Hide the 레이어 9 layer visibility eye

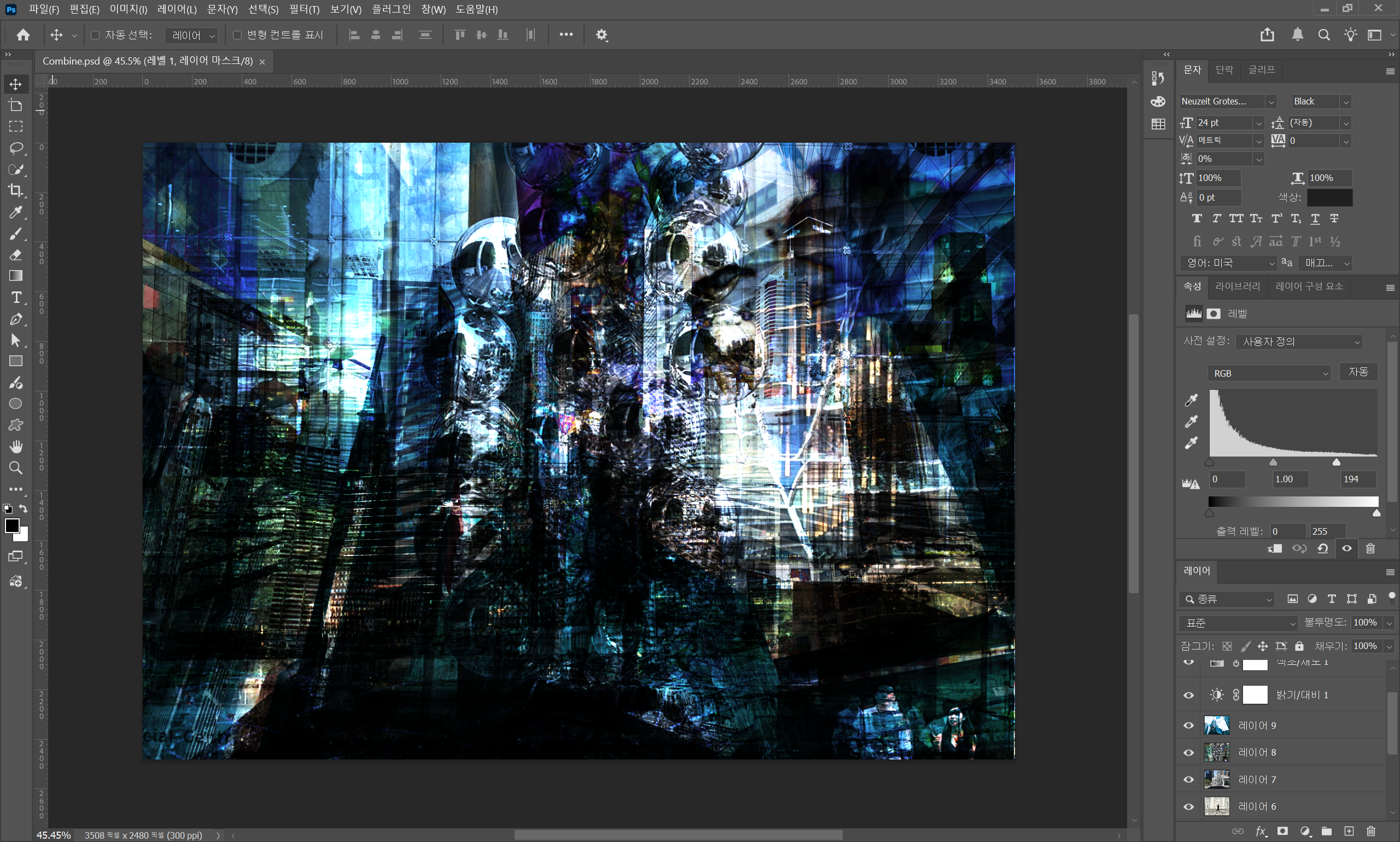pos(1188,724)
